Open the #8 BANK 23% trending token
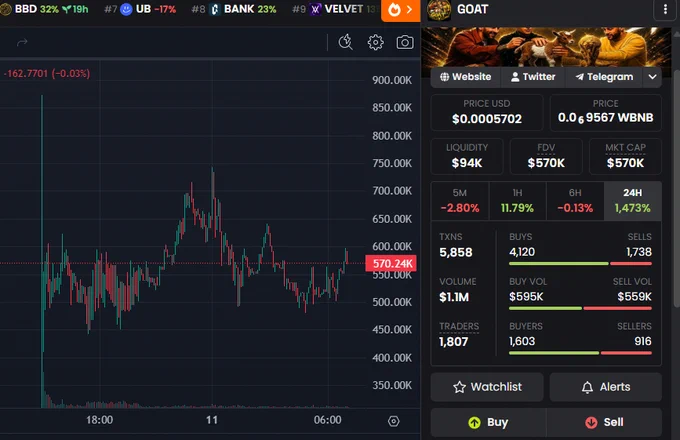Screen dimensions: 680x440 click(234, 9)
